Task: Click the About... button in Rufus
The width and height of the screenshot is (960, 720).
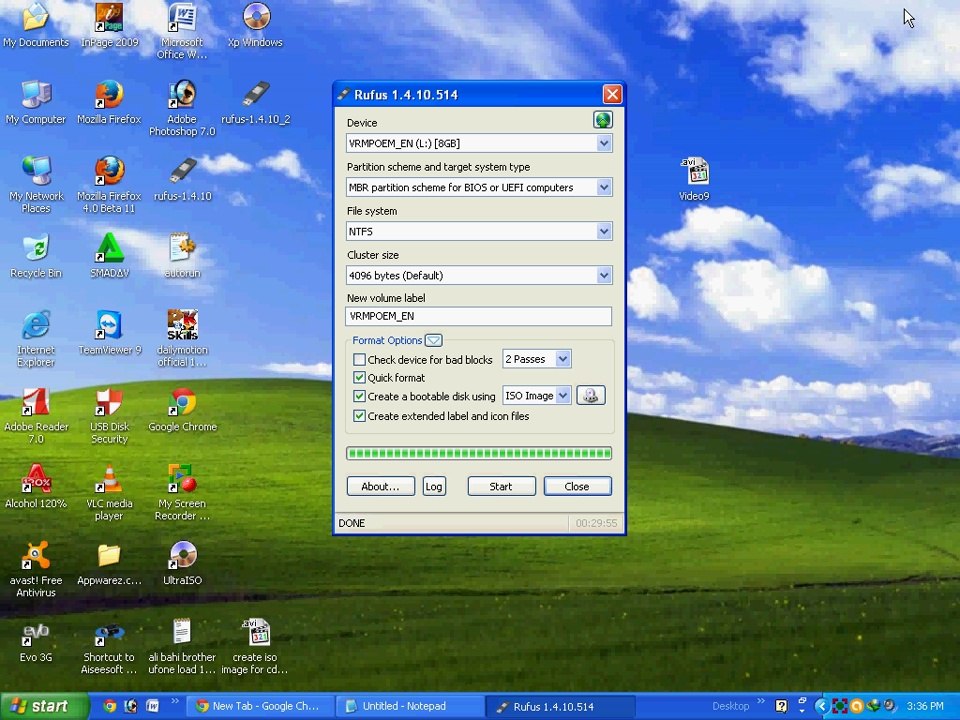Action: point(380,486)
